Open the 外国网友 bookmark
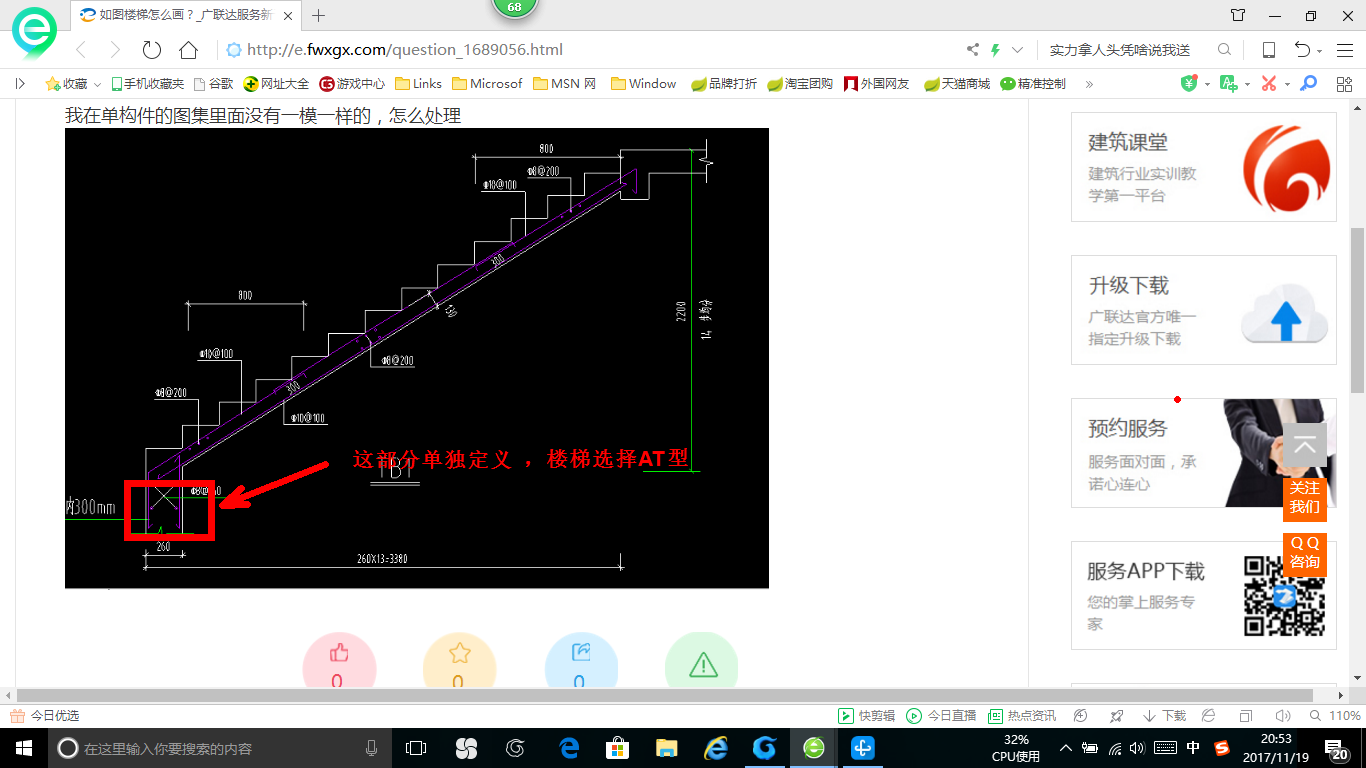The height and width of the screenshot is (768, 1366). click(877, 84)
